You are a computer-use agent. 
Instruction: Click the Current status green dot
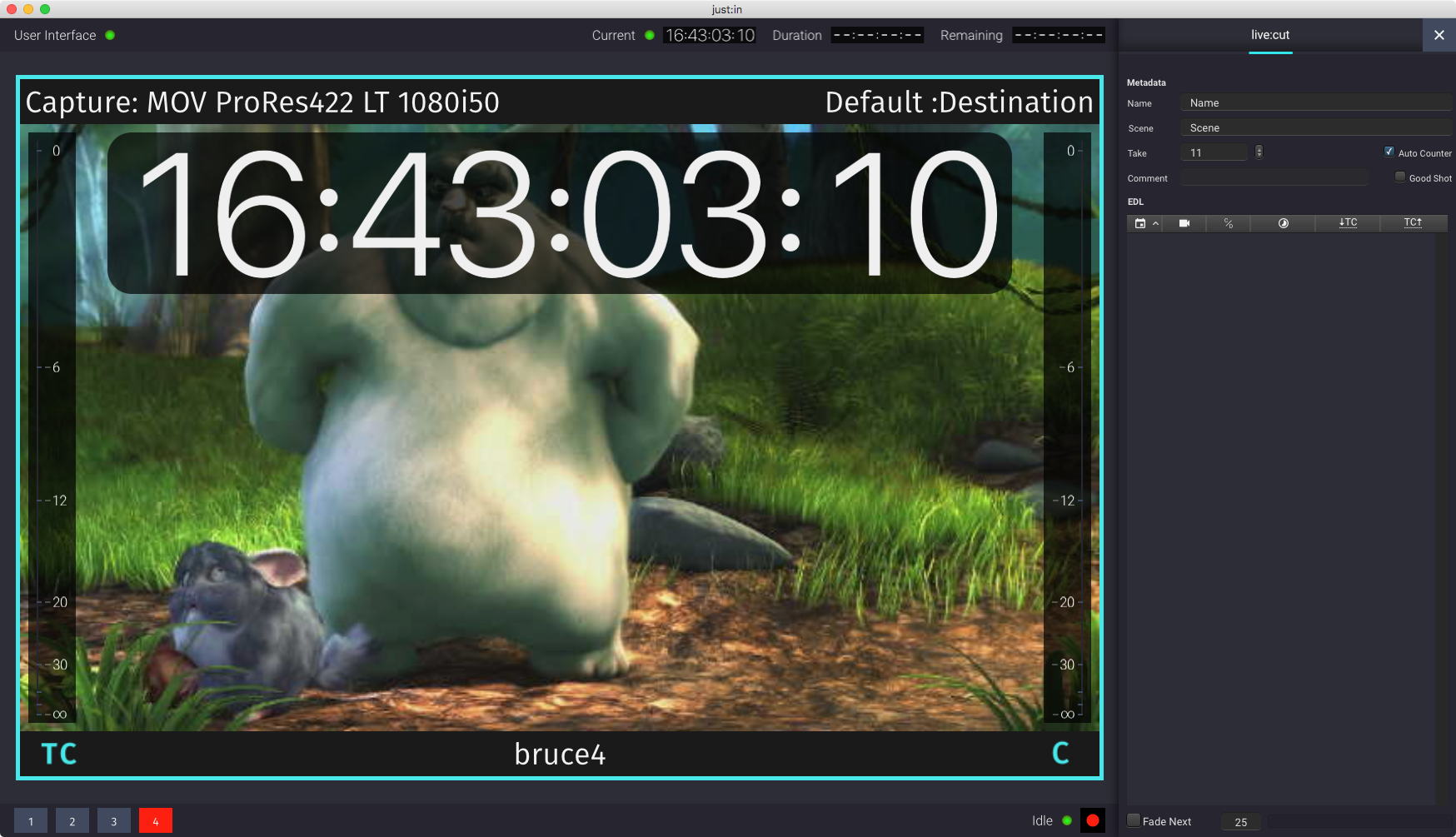[x=650, y=35]
